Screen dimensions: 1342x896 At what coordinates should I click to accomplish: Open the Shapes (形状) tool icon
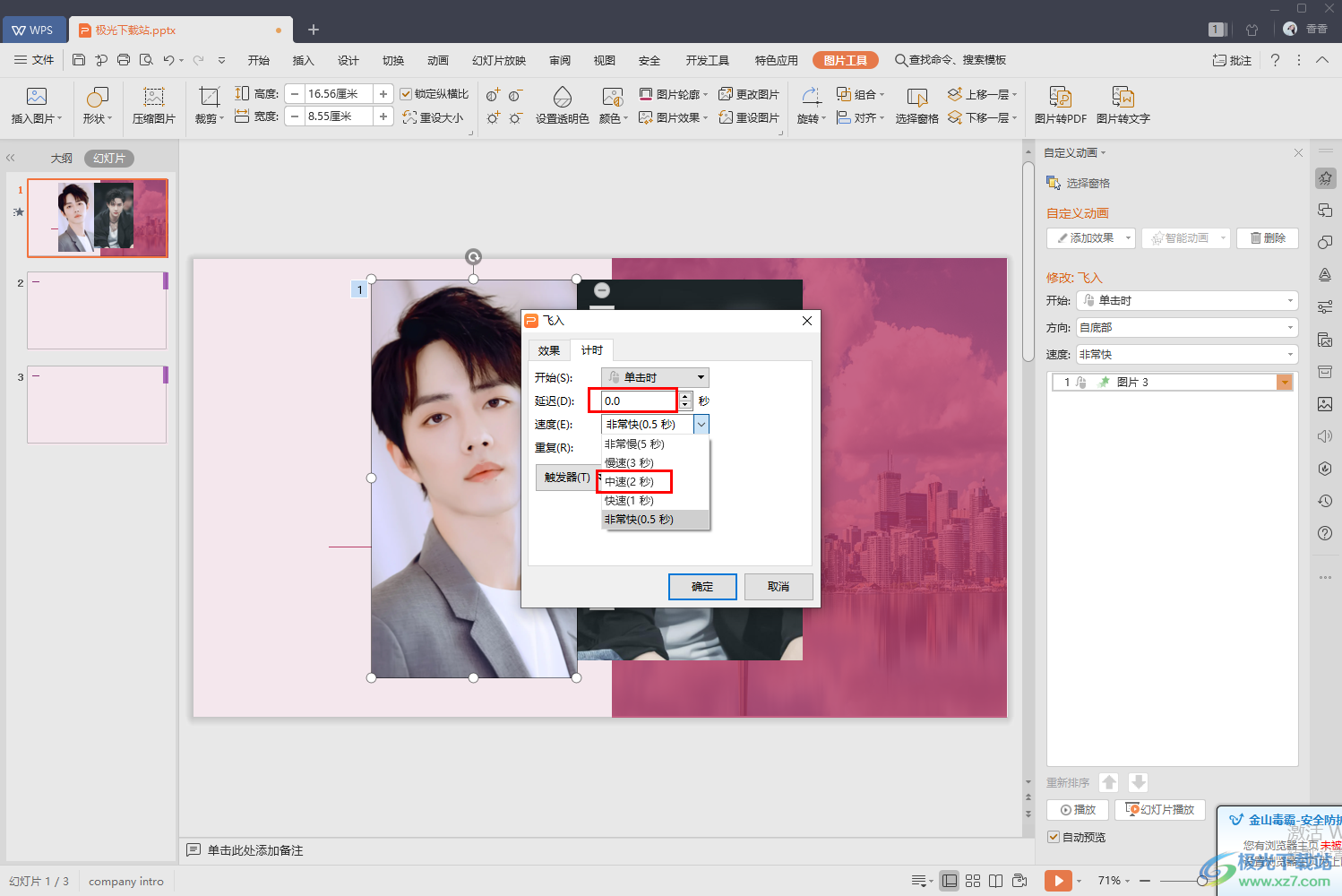[x=97, y=97]
